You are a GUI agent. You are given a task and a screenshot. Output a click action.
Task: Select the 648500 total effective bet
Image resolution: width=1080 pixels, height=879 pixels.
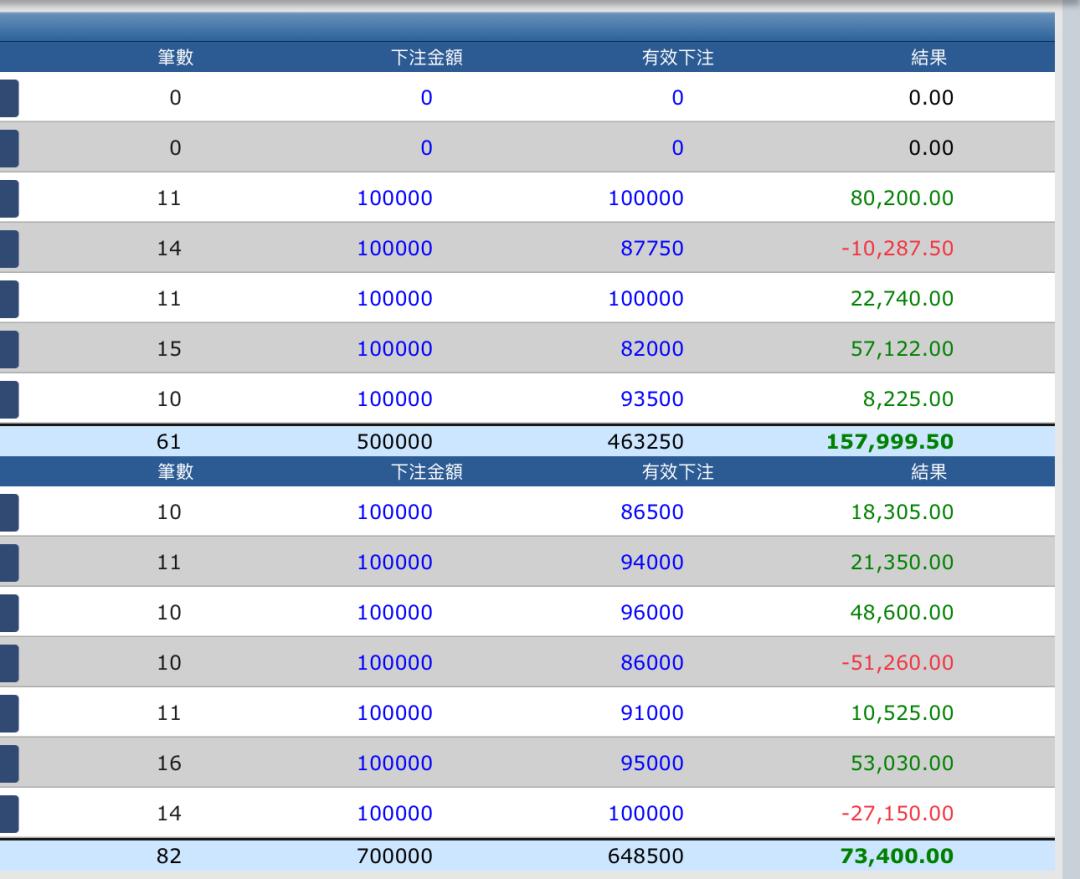click(645, 856)
